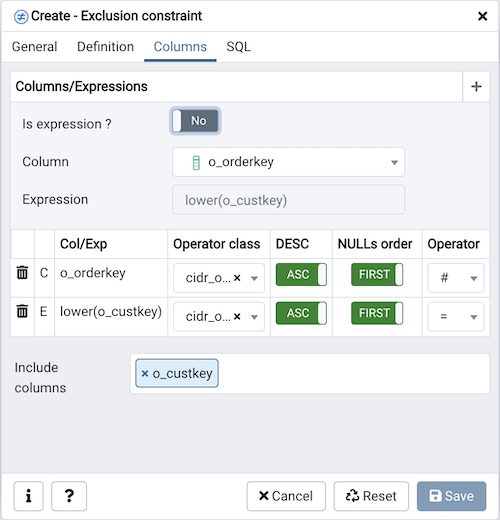Click the Columns/Expressions section title
Image resolution: width=500 pixels, height=520 pixels.
point(82,86)
